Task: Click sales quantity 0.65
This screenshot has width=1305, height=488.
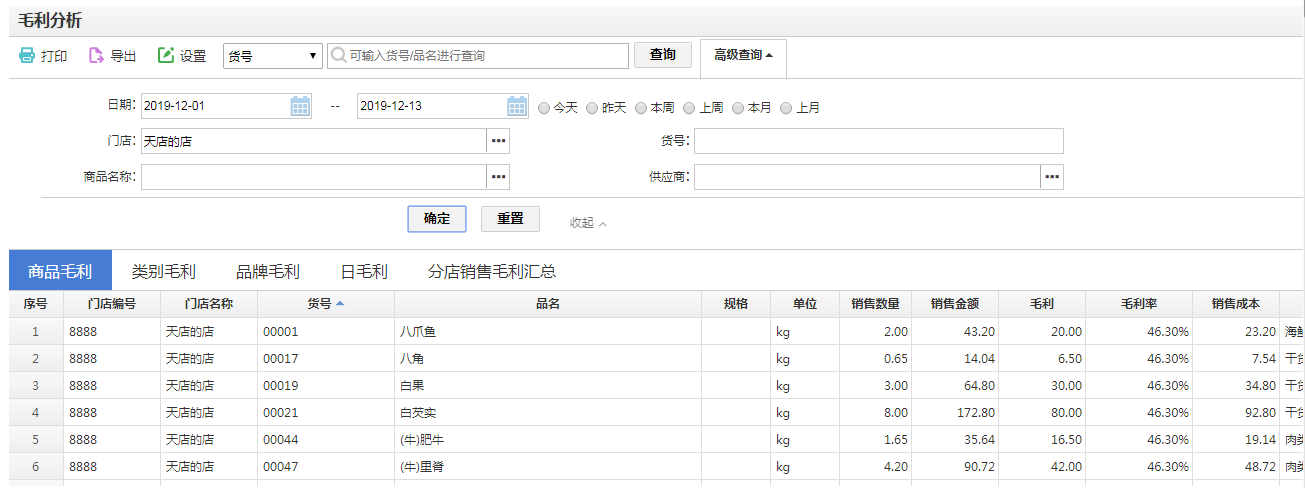Action: coord(896,358)
